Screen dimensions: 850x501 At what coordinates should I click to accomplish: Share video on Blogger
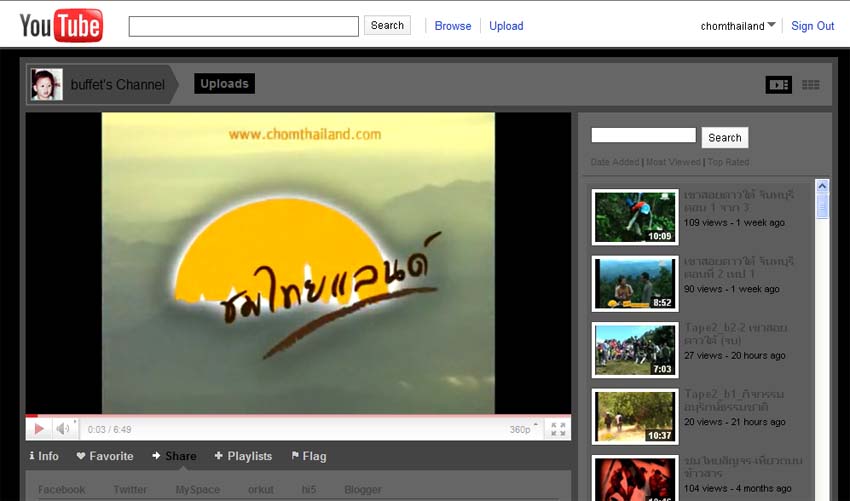click(x=363, y=490)
